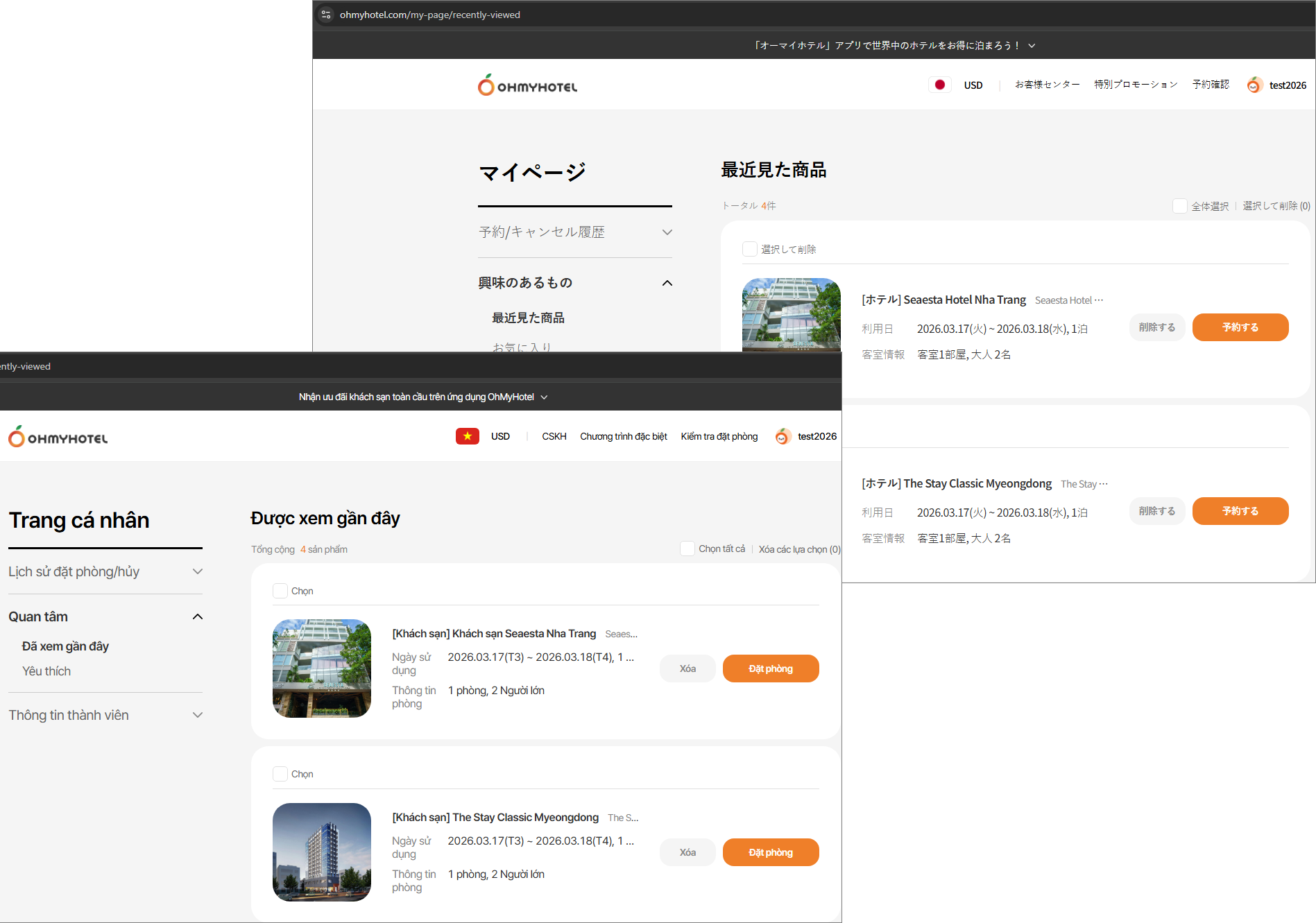The image size is (1316, 923).
Task: Open USD currency selector in Japanese window
Action: (x=973, y=85)
